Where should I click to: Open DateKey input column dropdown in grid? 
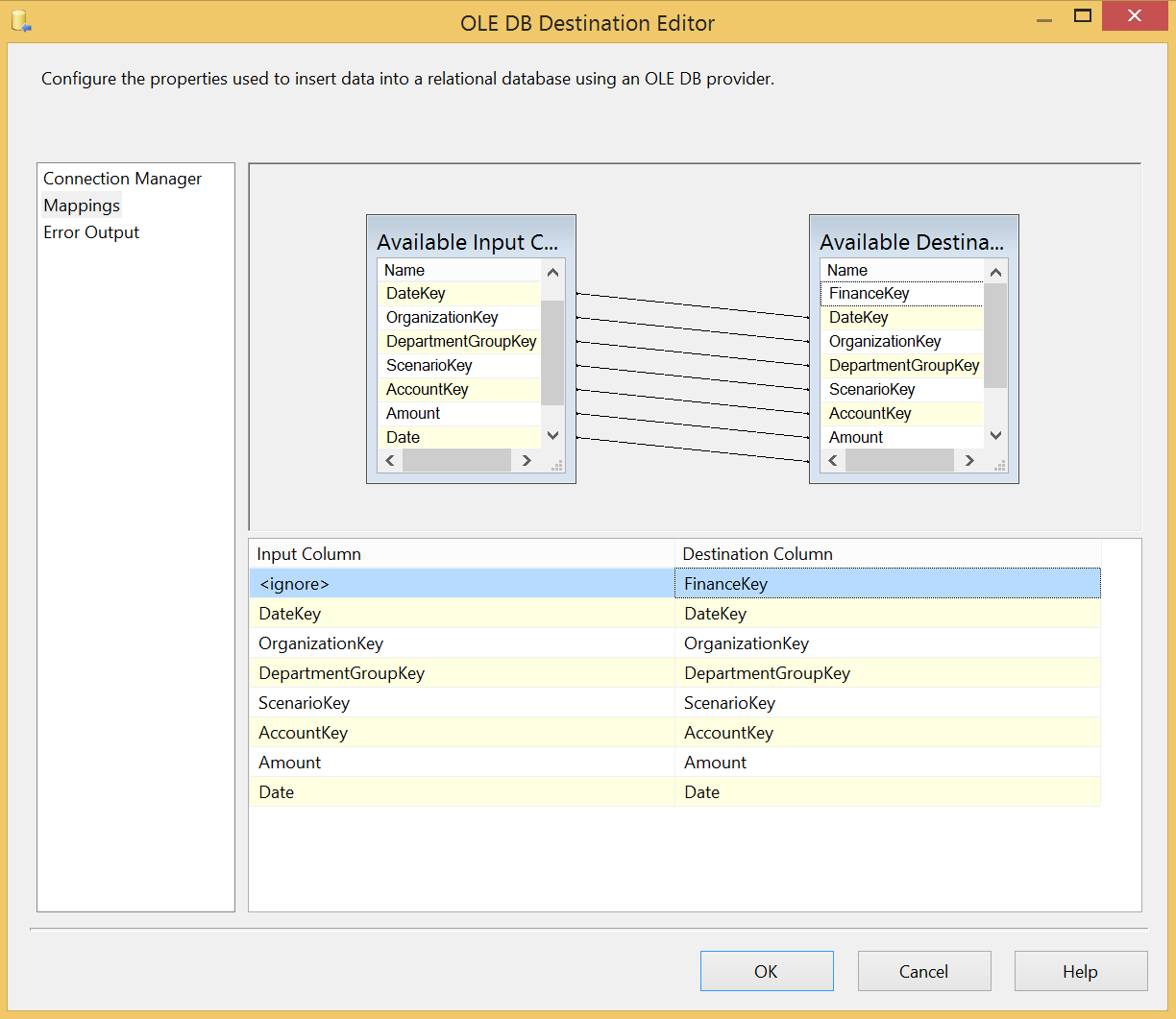tap(461, 614)
